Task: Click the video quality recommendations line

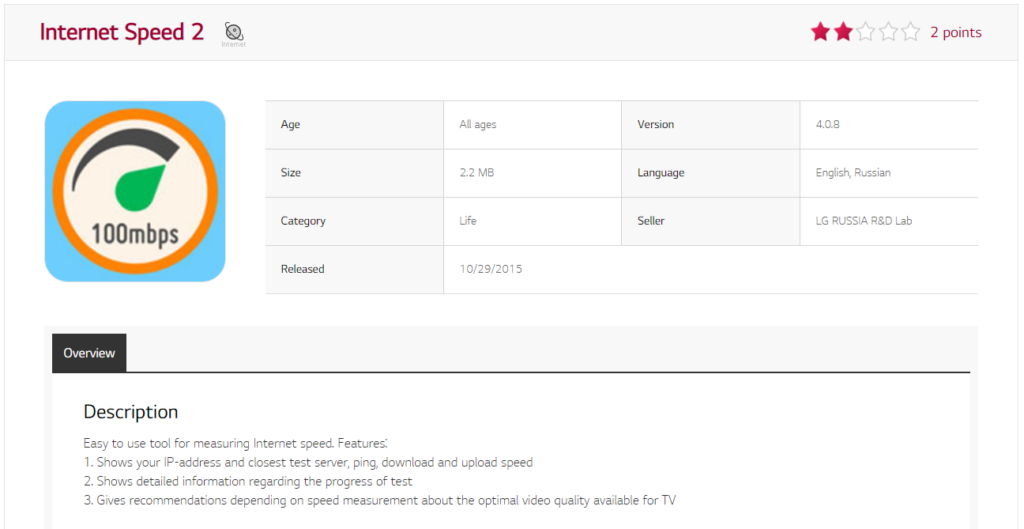Action: 380,500
